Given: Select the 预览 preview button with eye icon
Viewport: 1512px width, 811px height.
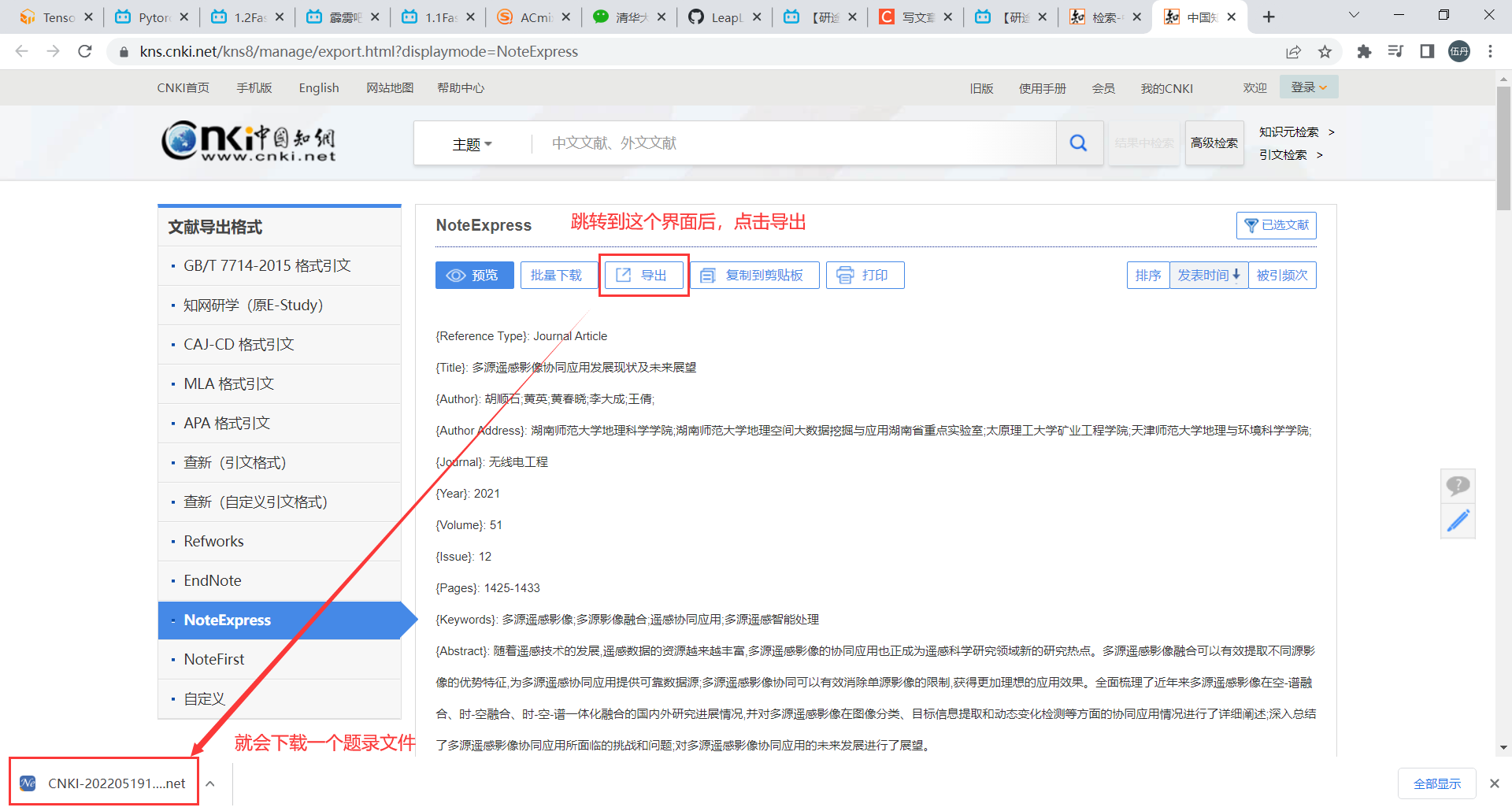Looking at the screenshot, I should 474,275.
